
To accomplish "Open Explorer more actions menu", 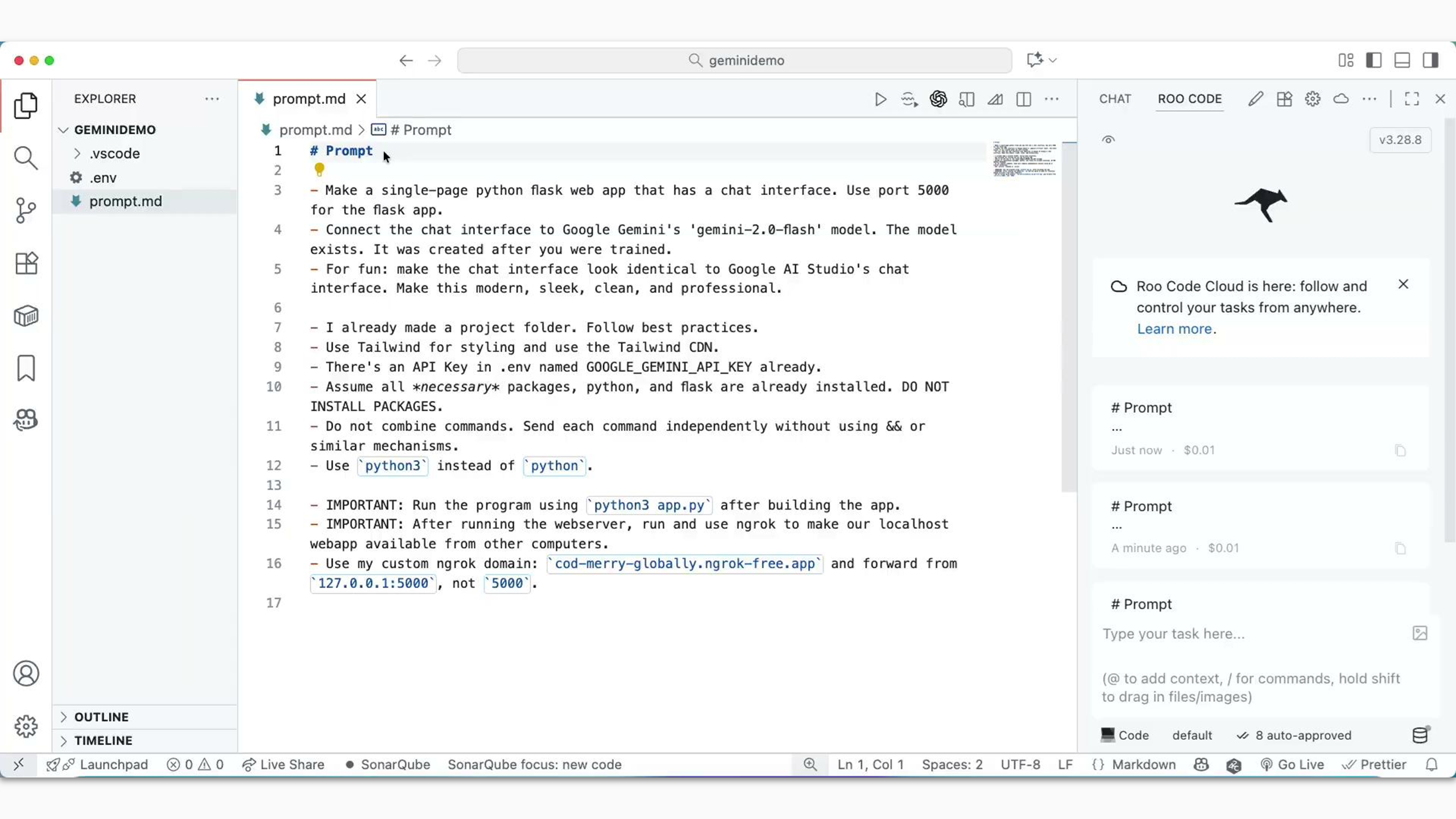I will tap(212, 99).
